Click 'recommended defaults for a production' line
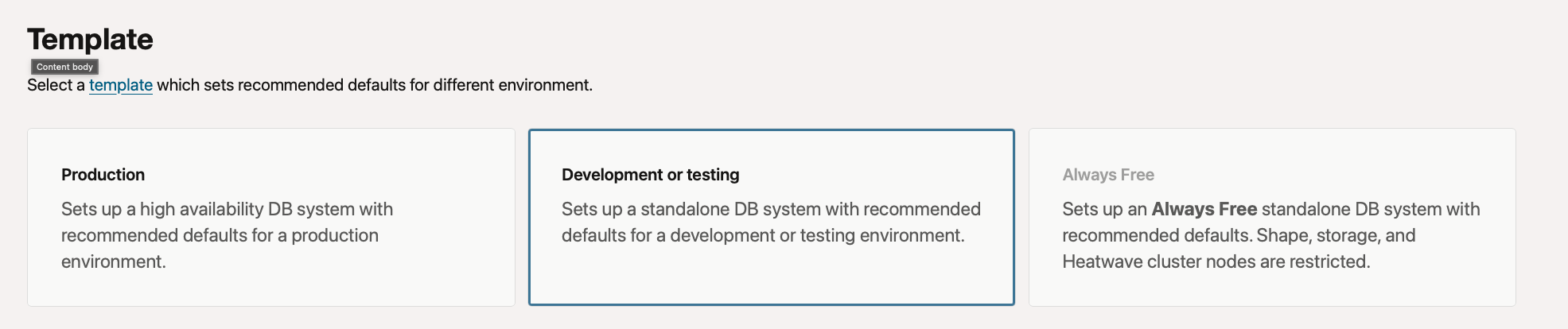 [x=220, y=235]
